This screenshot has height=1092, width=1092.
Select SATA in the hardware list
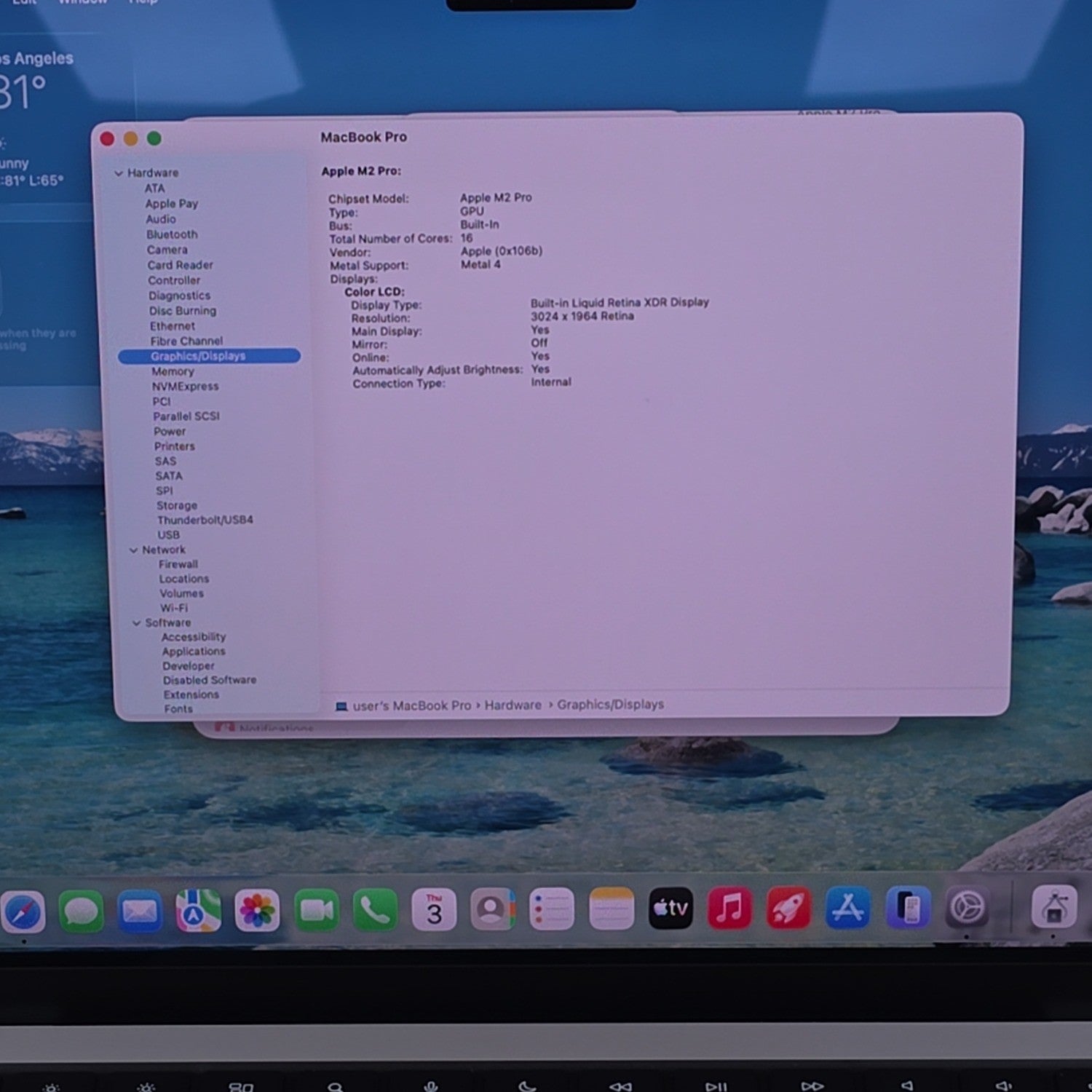pyautogui.click(x=168, y=476)
